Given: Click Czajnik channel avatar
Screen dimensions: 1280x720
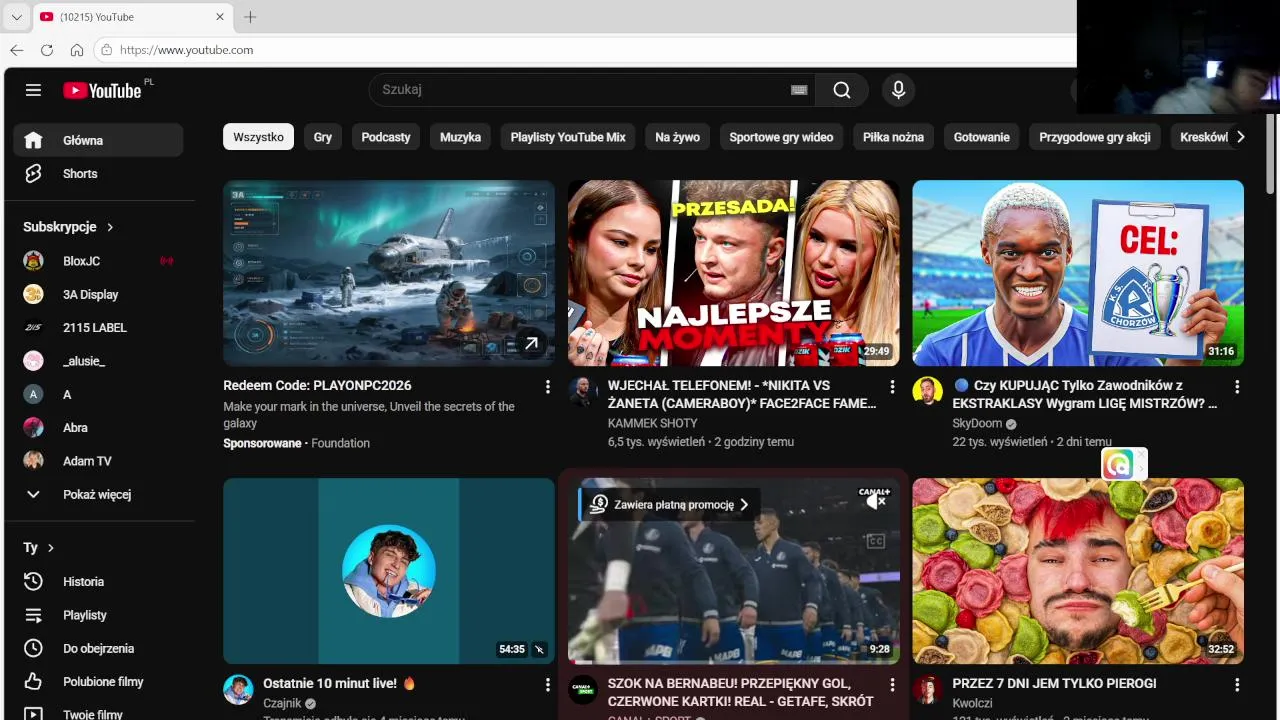Looking at the screenshot, I should (x=238, y=689).
